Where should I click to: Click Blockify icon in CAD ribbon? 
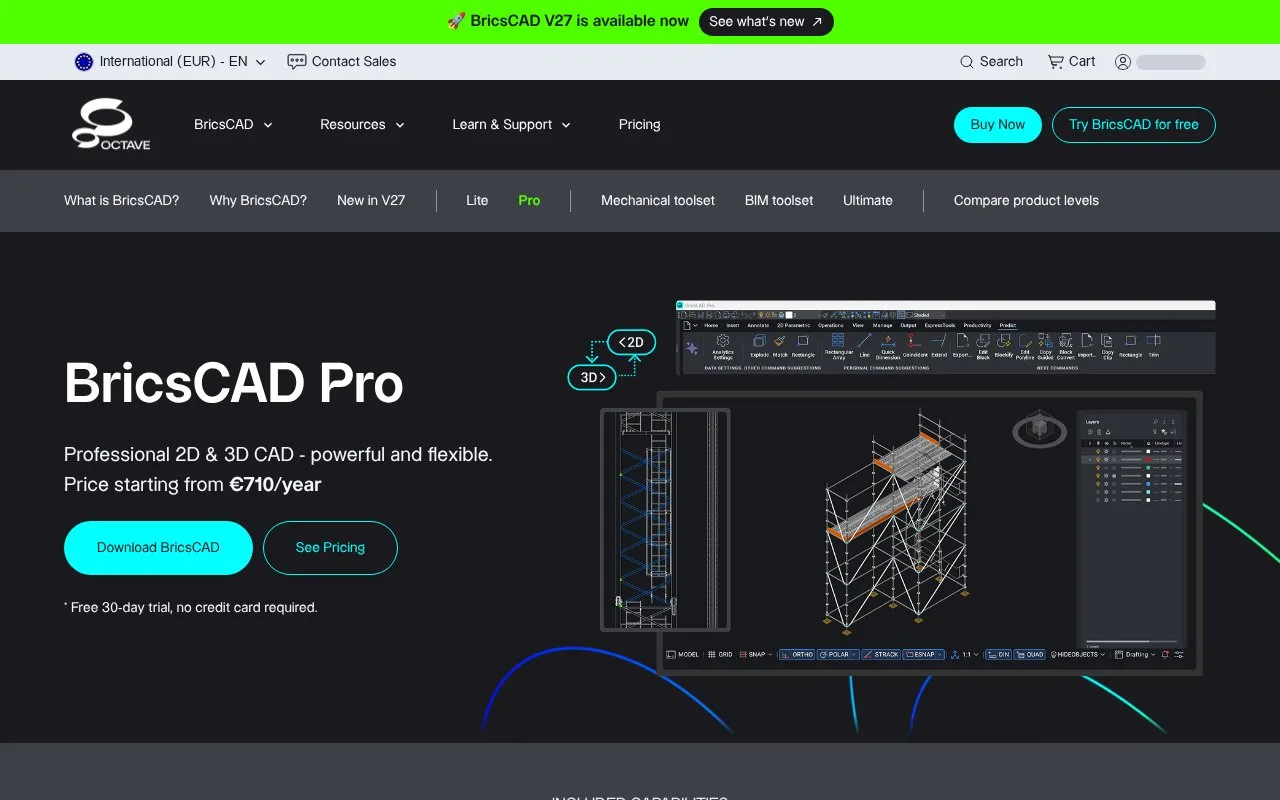click(1004, 346)
